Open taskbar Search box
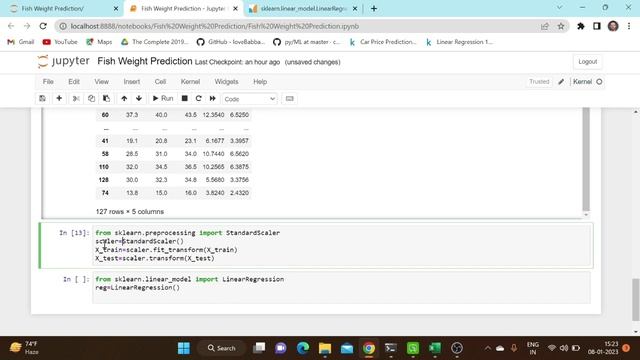The image size is (640, 360). tap(222, 348)
